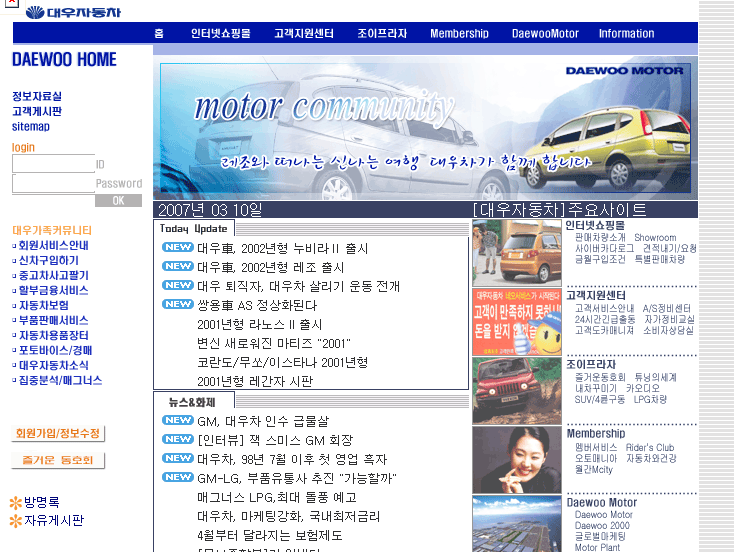The height and width of the screenshot is (552, 734).
Task: Click NEW badge beside 2002년형 레조 출시
Action: [178, 266]
